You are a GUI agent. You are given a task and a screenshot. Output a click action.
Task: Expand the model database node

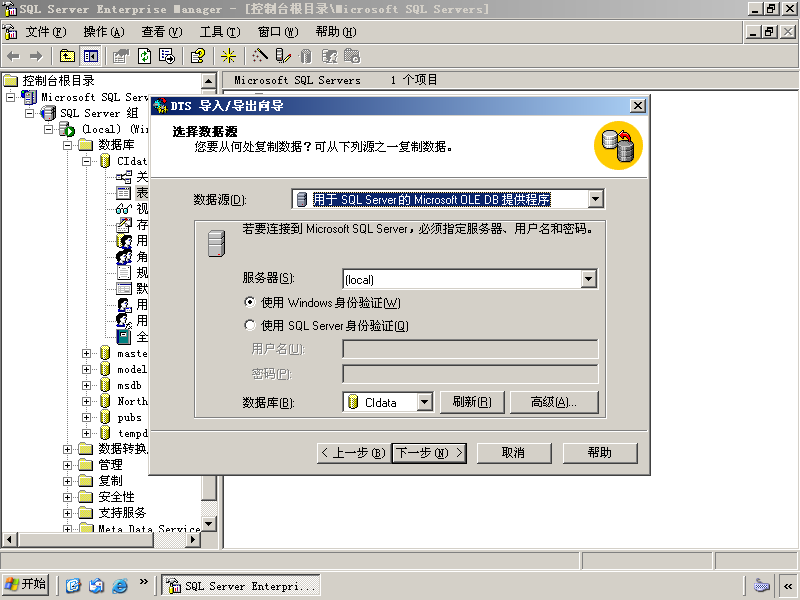pyautogui.click(x=86, y=369)
